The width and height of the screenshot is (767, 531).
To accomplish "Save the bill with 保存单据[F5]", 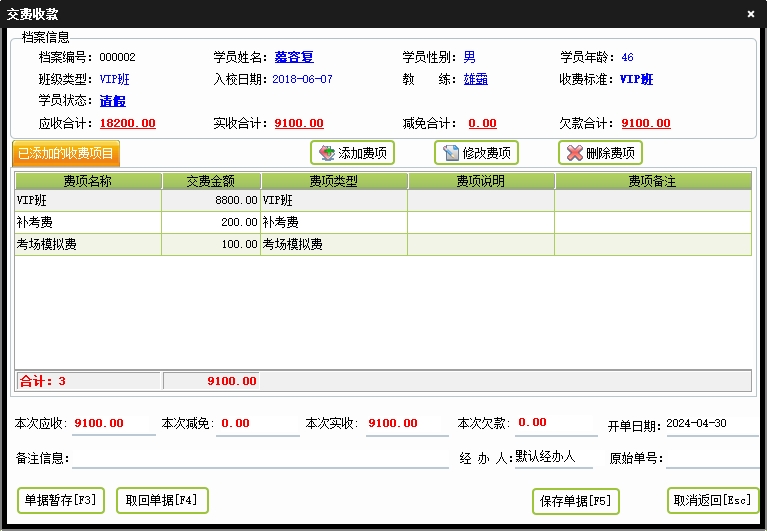I will click(x=575, y=500).
